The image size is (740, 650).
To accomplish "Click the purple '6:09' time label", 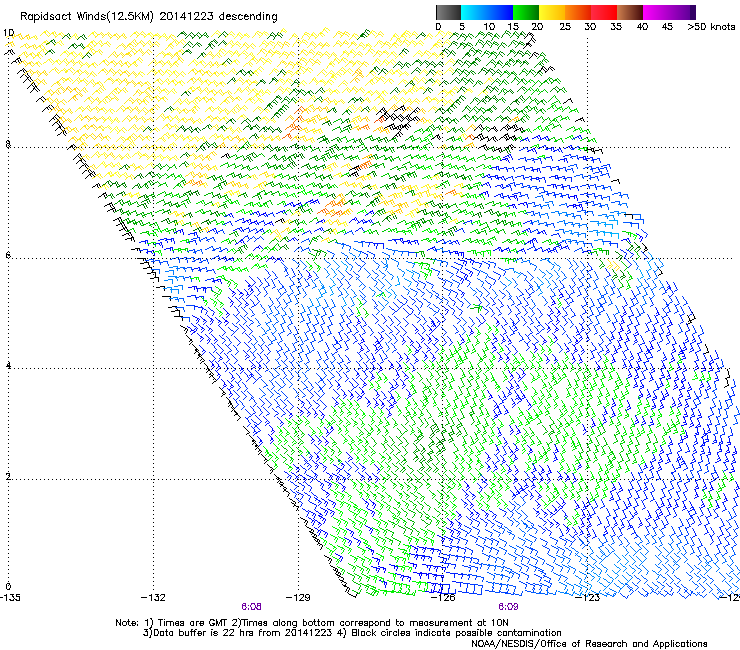I will (x=508, y=607).
